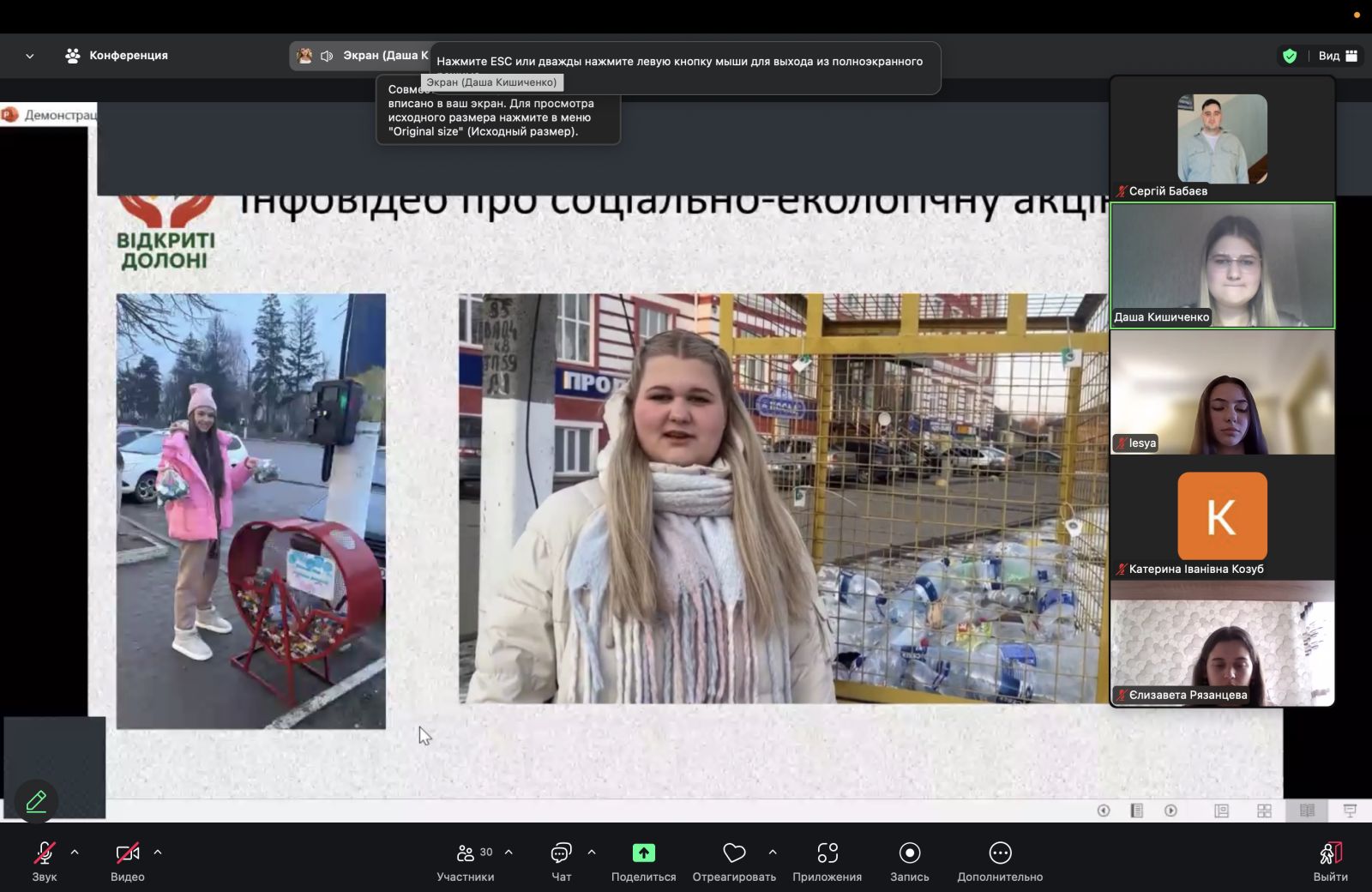Click the annotation pencil icon

point(36,801)
